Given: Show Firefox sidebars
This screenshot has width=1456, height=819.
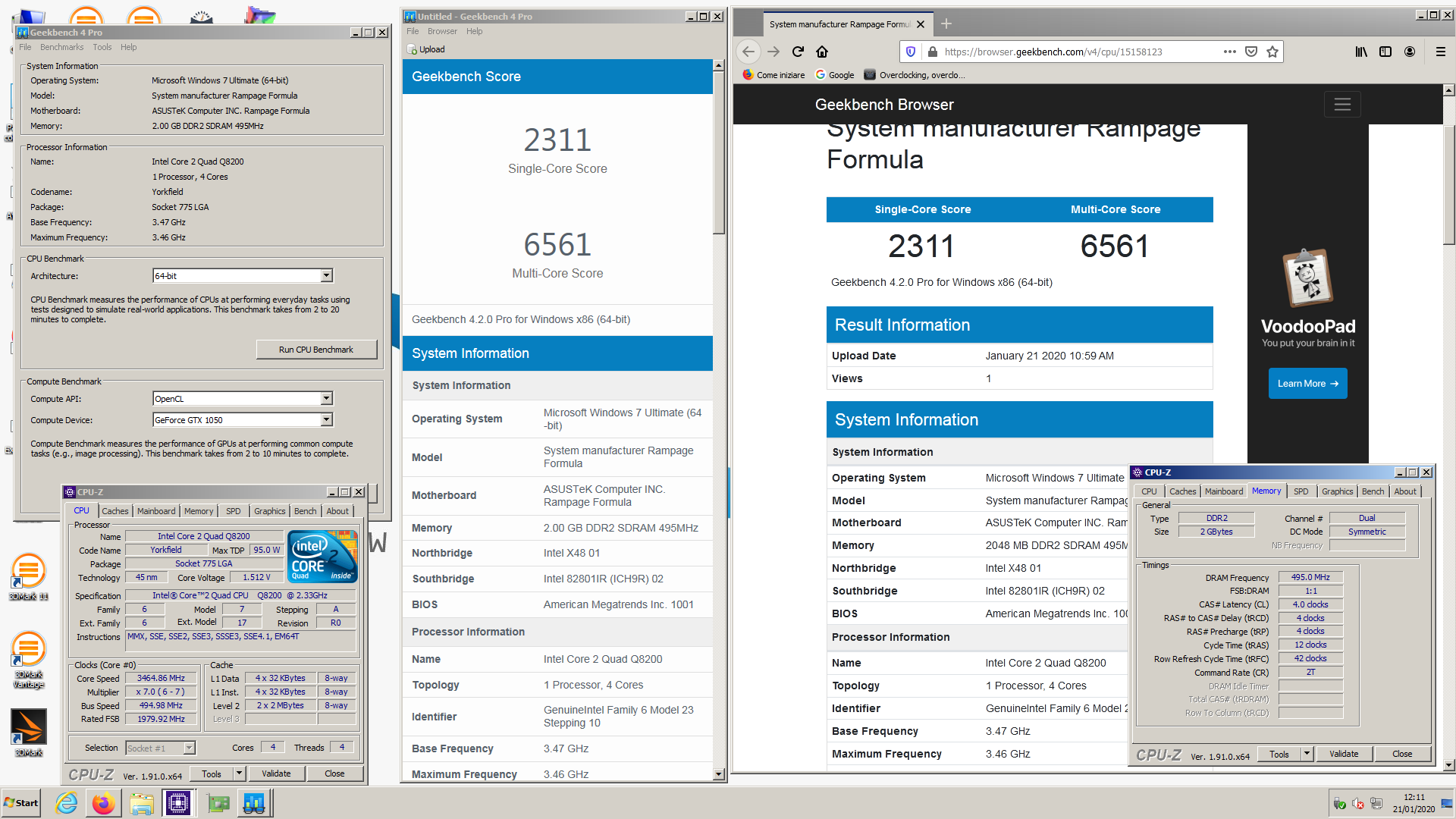Looking at the screenshot, I should (1385, 52).
